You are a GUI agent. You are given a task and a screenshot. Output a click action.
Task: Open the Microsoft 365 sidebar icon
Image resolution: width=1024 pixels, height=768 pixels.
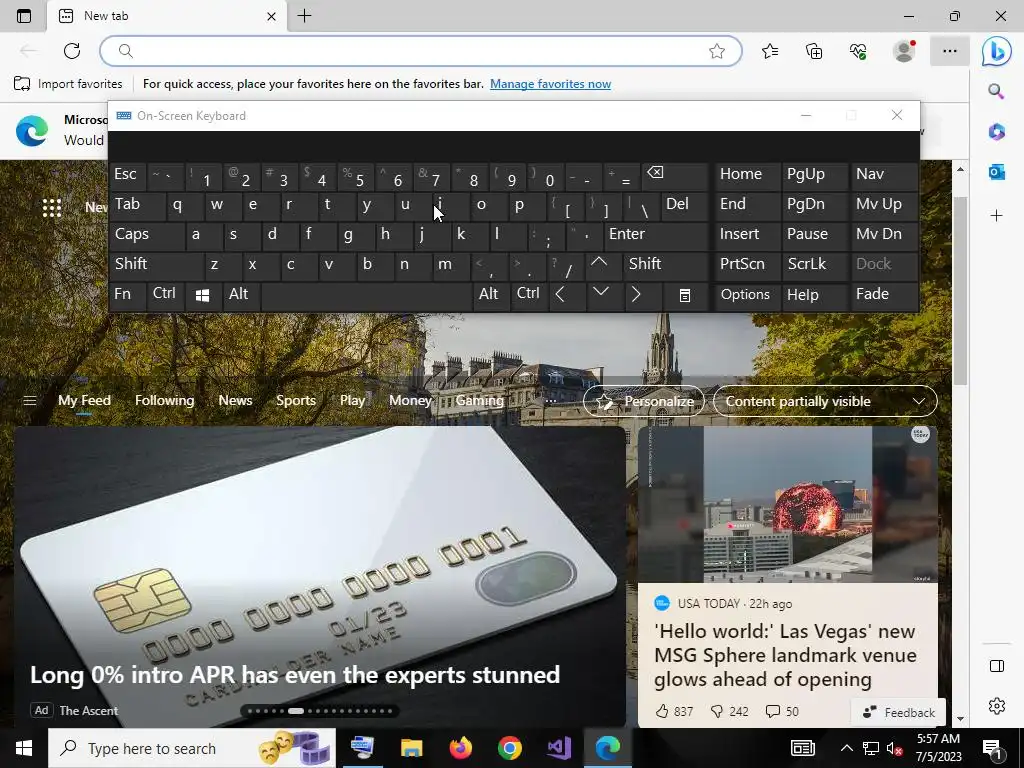pos(996,131)
